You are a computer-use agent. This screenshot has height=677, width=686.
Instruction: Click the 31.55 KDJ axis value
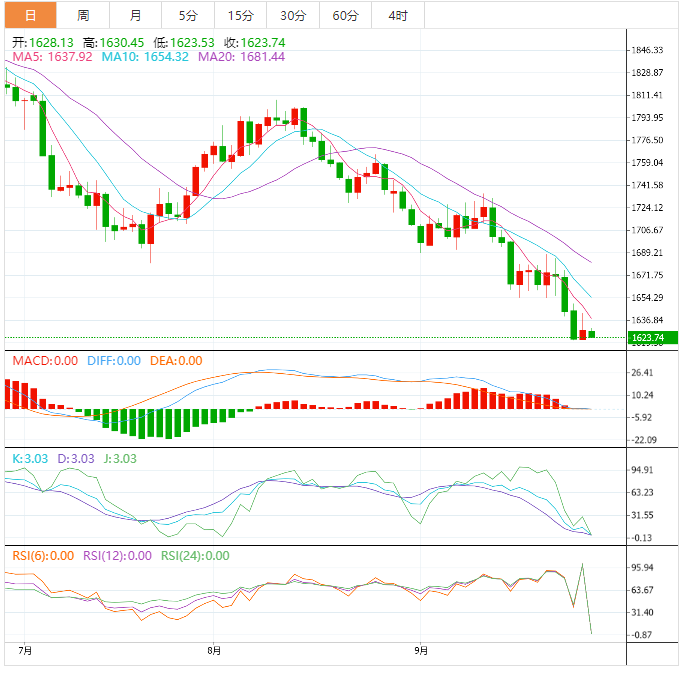click(642, 515)
